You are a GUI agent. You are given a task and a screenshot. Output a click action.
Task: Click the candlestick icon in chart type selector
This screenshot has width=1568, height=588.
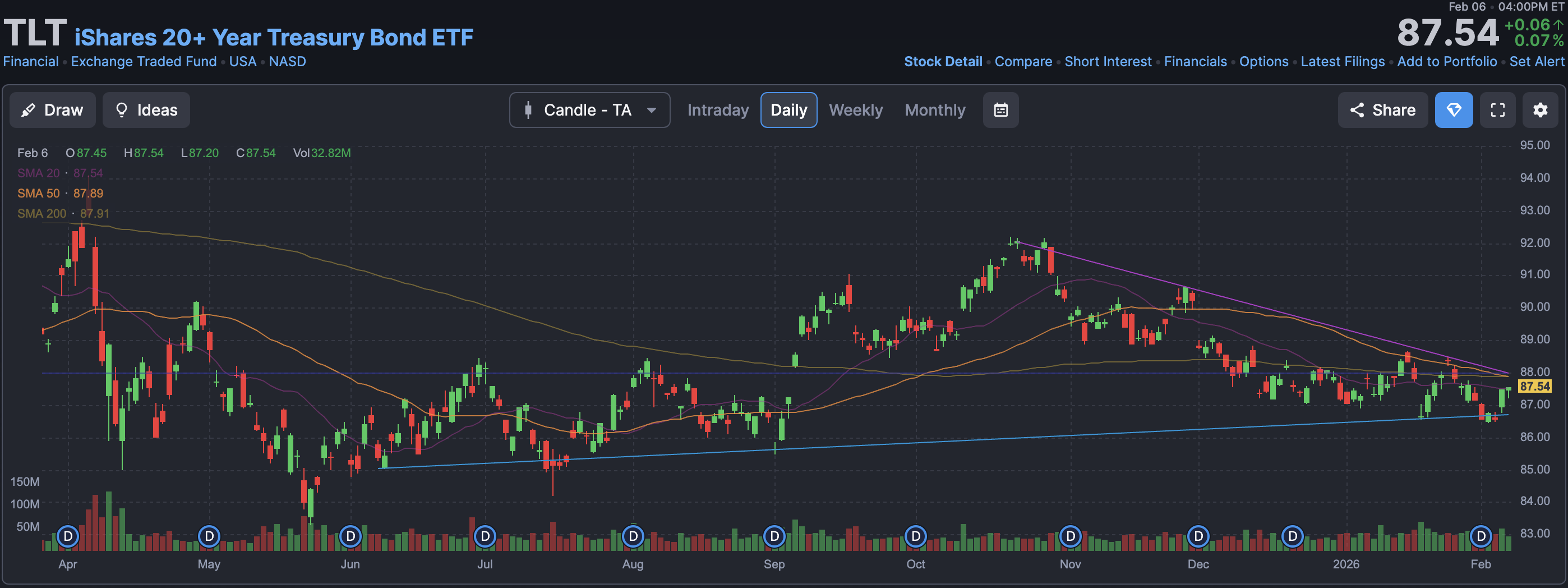pos(528,110)
